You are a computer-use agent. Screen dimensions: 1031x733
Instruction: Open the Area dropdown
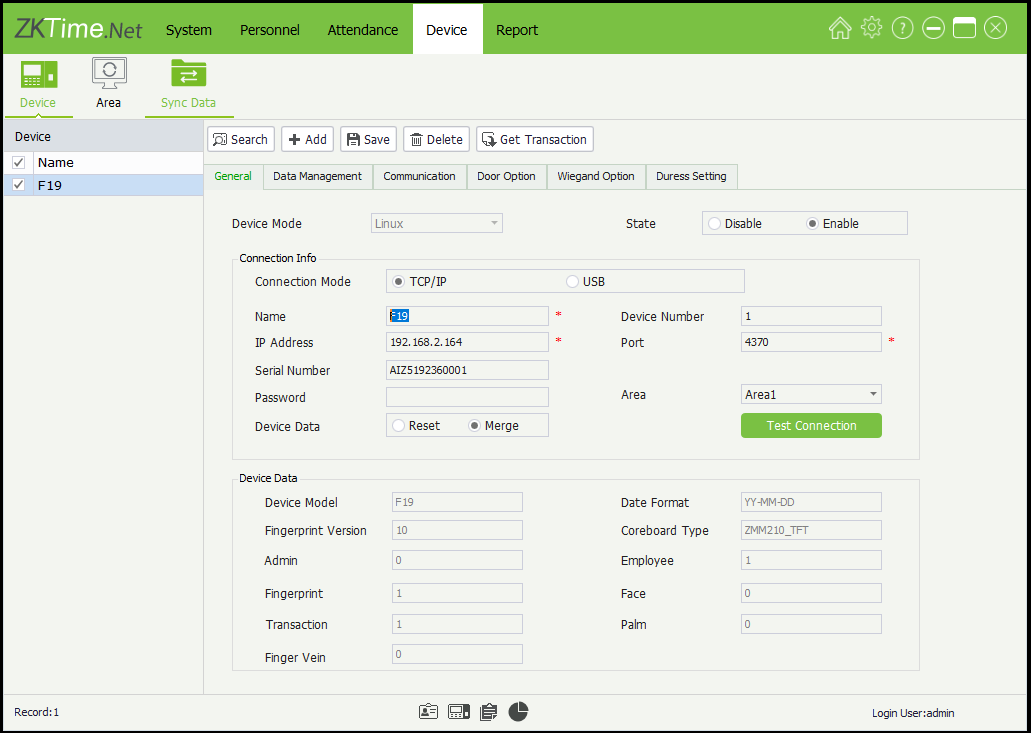point(811,395)
